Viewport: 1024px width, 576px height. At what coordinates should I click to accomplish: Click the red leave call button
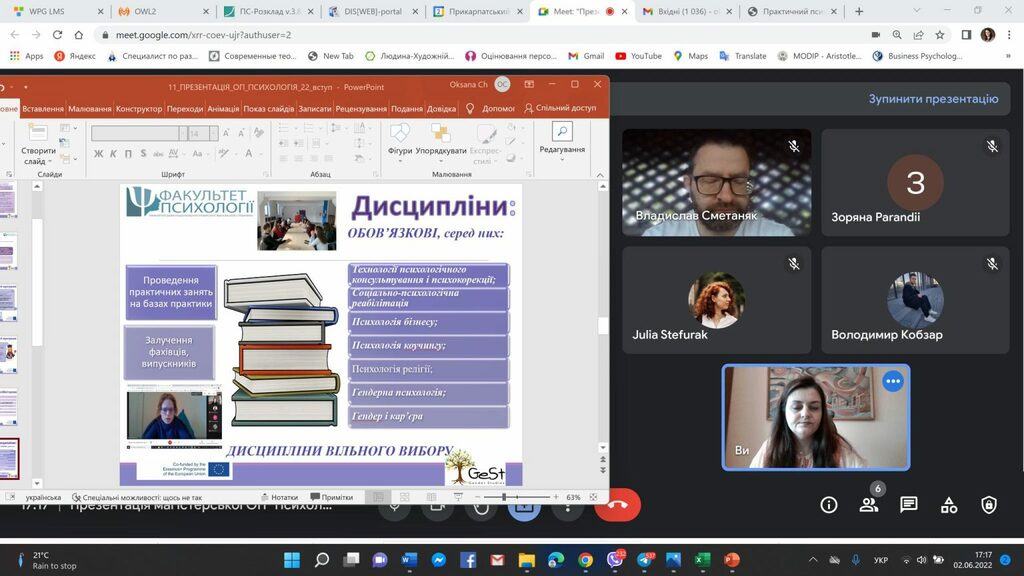click(x=617, y=505)
